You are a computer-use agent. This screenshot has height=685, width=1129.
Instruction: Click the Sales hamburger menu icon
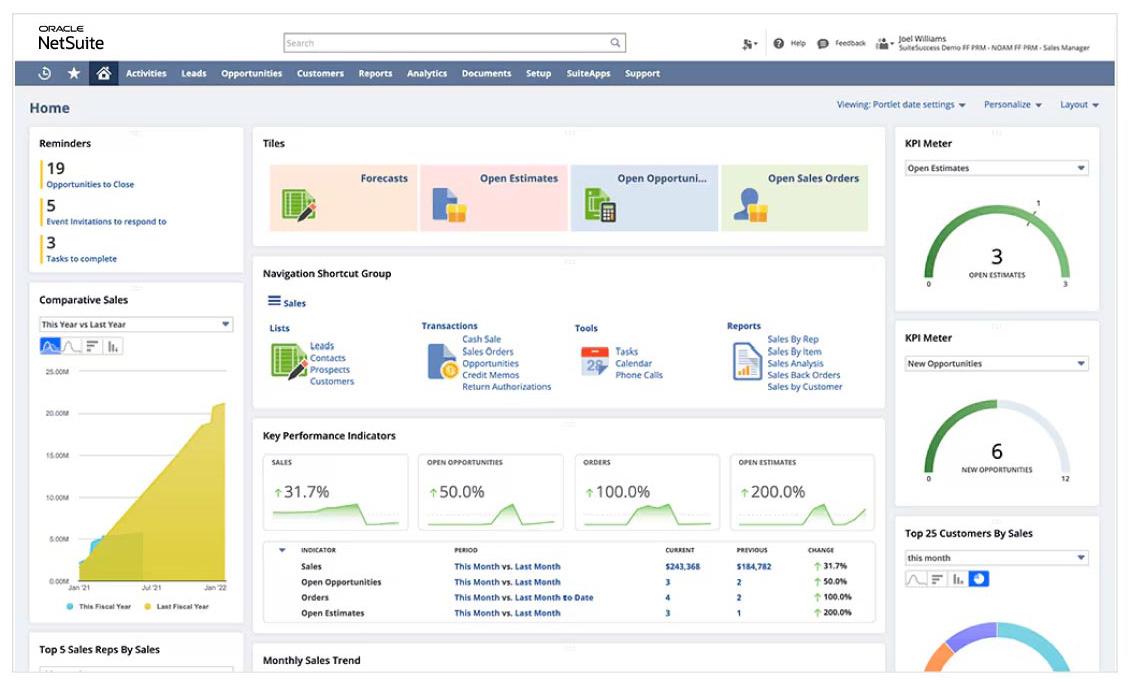274,301
